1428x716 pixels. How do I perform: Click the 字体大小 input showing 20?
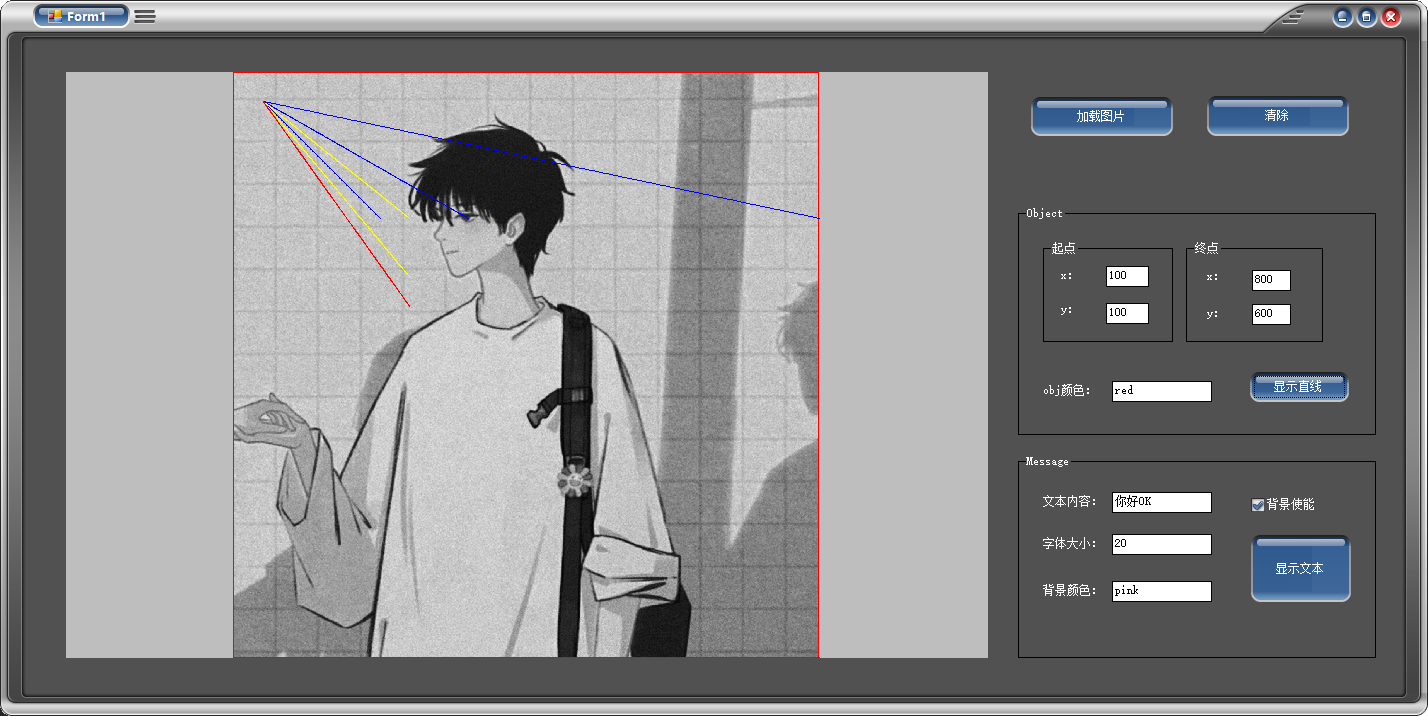[1161, 544]
